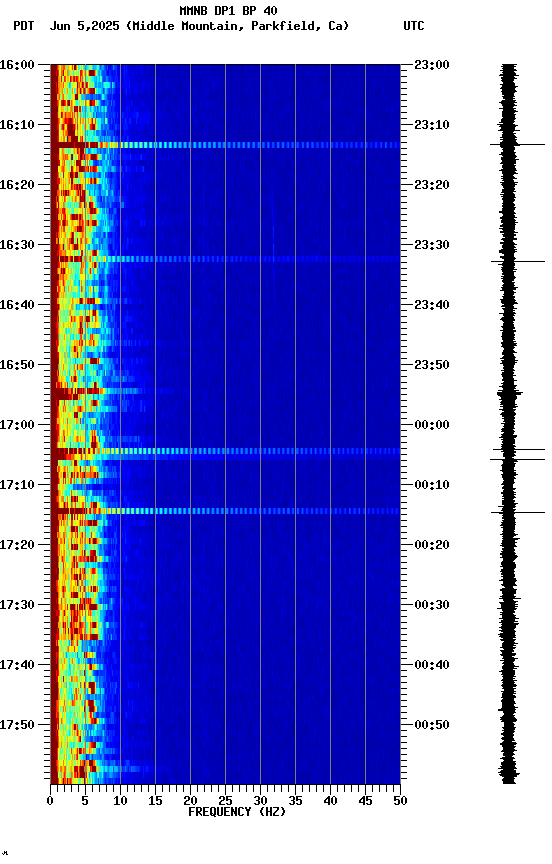This screenshot has width=552, height=864.
Task: Click the 10 Hz frequency axis label
Action: [x=120, y=802]
